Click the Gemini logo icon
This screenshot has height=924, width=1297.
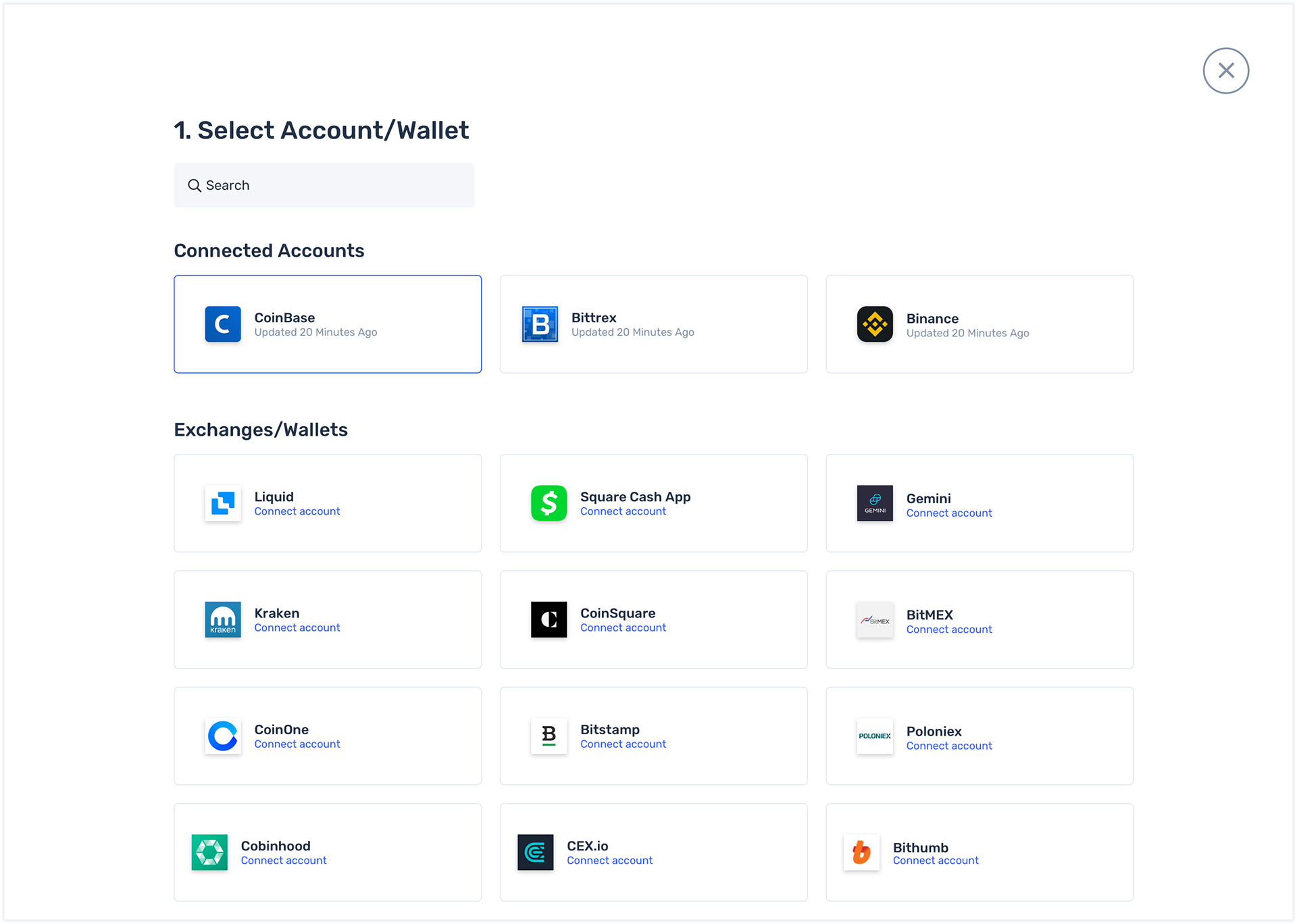[875, 503]
